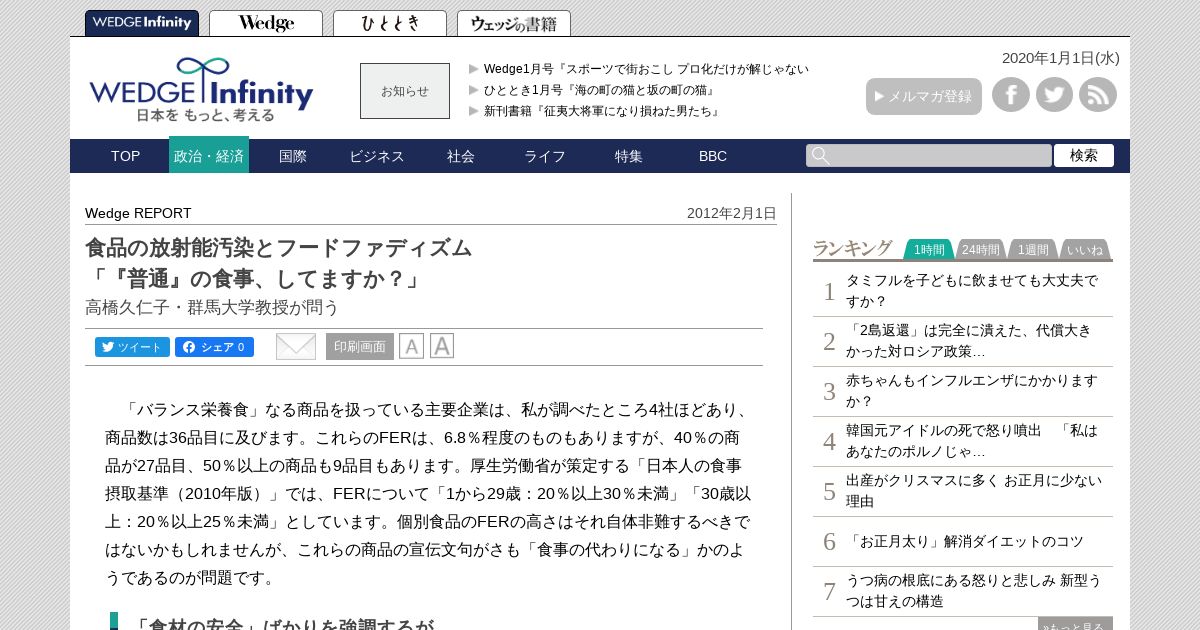
Task: Click the author line 高橋久仁子・群馬大学教授が問う
Action: click(x=212, y=307)
